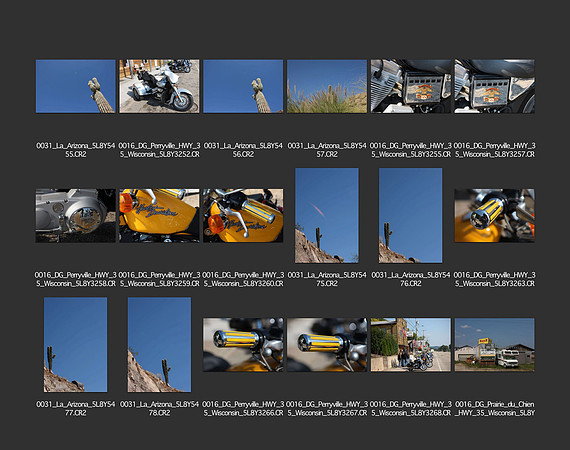Click the file name ending Wisconsin_SL8Y3257.CR
570x450 pixels.
(494, 150)
